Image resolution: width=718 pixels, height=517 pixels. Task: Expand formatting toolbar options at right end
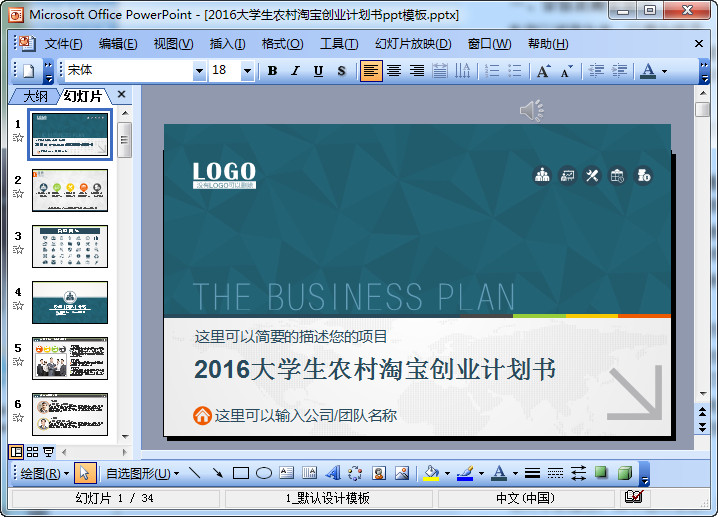point(704,72)
